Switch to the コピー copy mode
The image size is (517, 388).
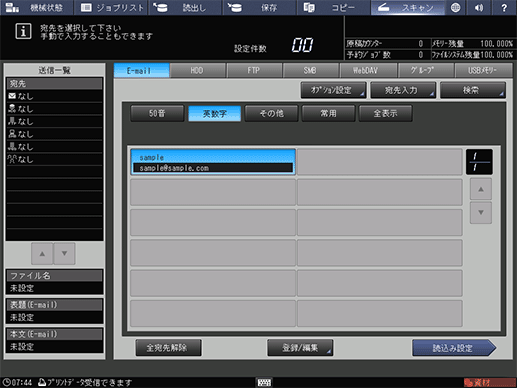pos(333,7)
